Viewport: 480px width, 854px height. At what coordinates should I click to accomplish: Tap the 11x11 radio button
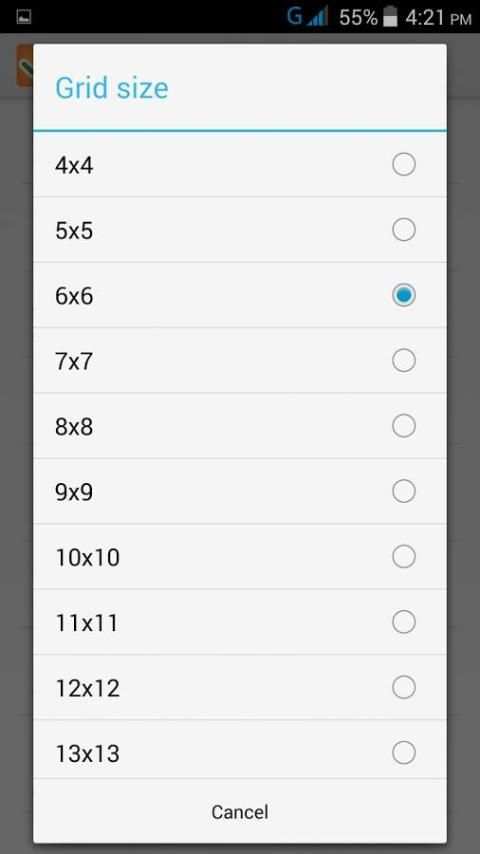404,622
